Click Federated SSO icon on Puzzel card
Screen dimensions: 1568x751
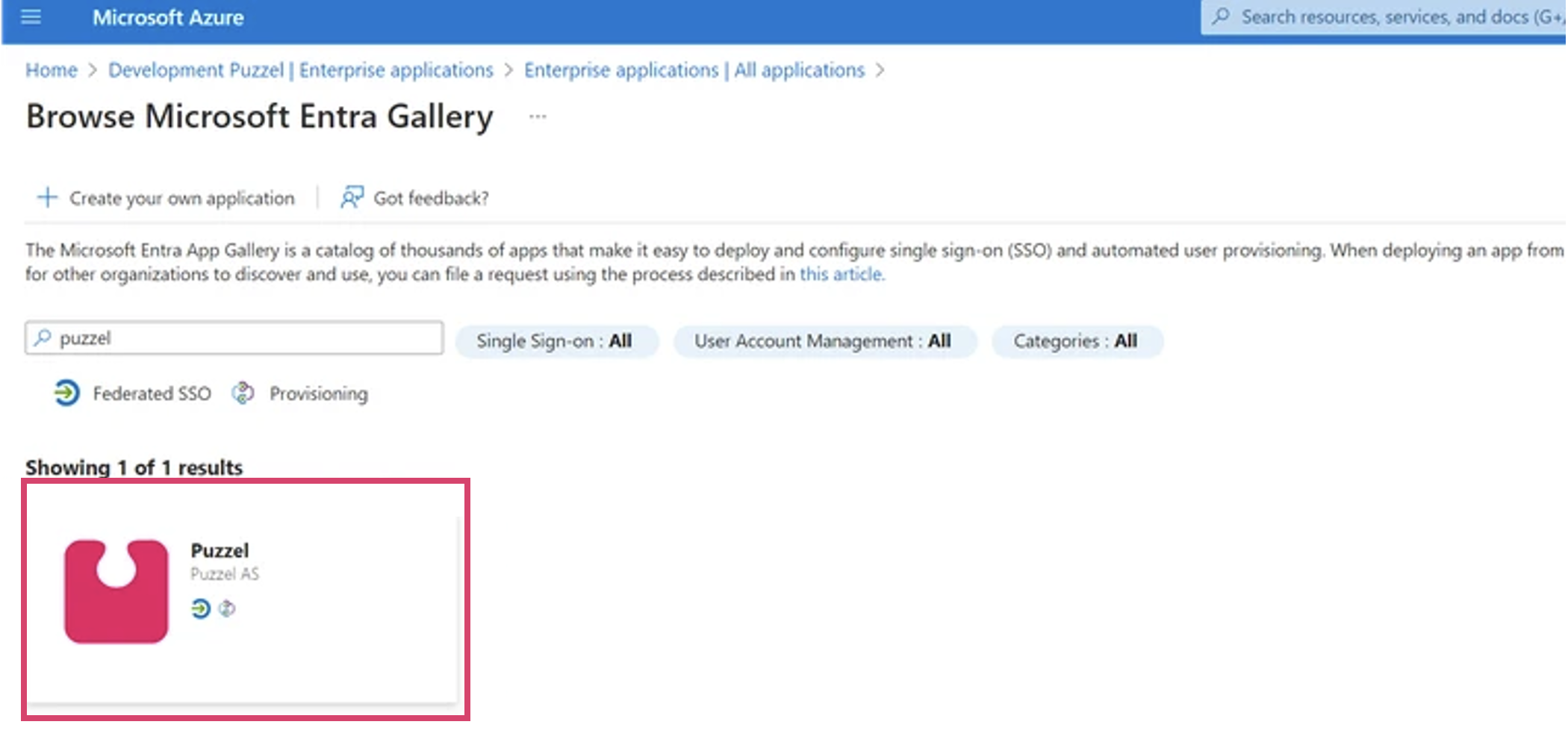click(x=200, y=608)
